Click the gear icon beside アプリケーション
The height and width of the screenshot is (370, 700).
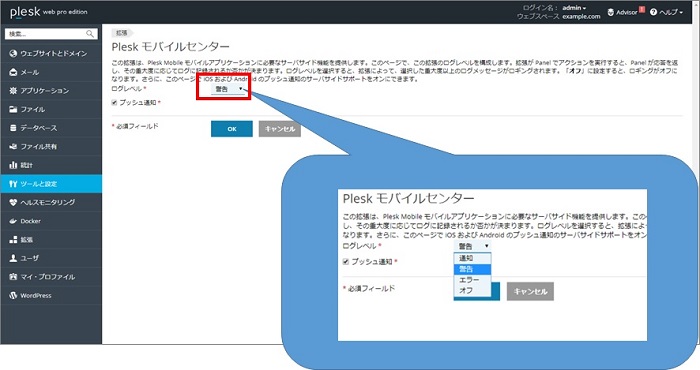(x=13, y=91)
